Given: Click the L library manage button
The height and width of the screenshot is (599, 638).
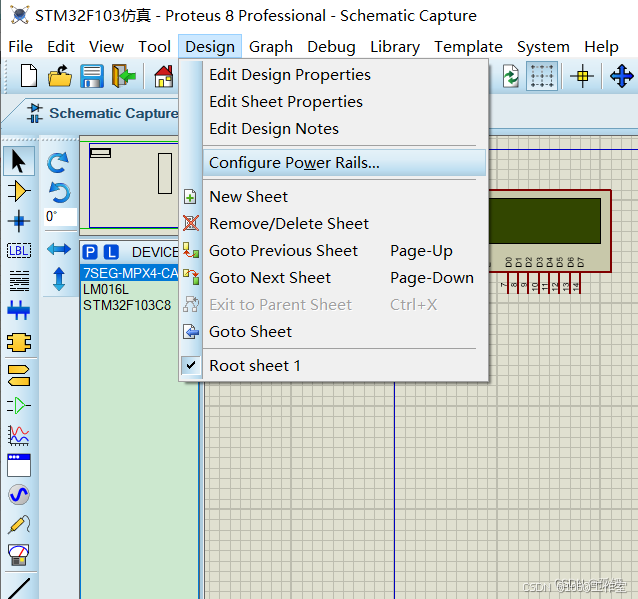Looking at the screenshot, I should coord(111,252).
